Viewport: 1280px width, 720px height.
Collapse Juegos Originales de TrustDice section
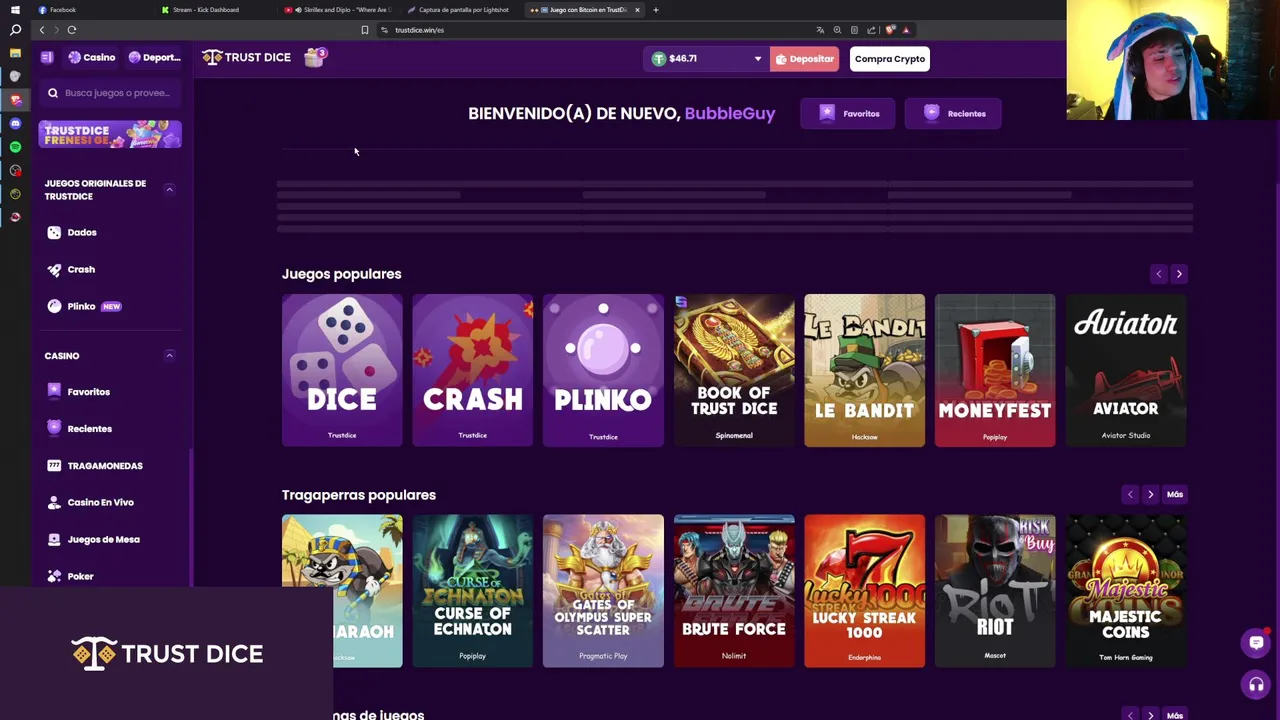pyautogui.click(x=169, y=189)
